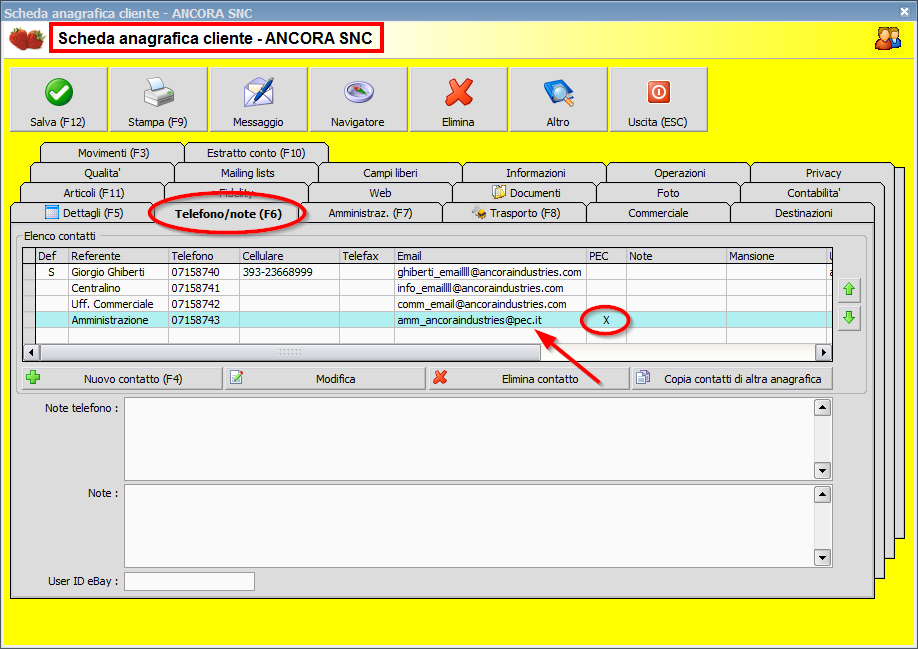The height and width of the screenshot is (649, 918).
Task: Click the Nuovo contatto (F4) button
Action: tap(120, 377)
